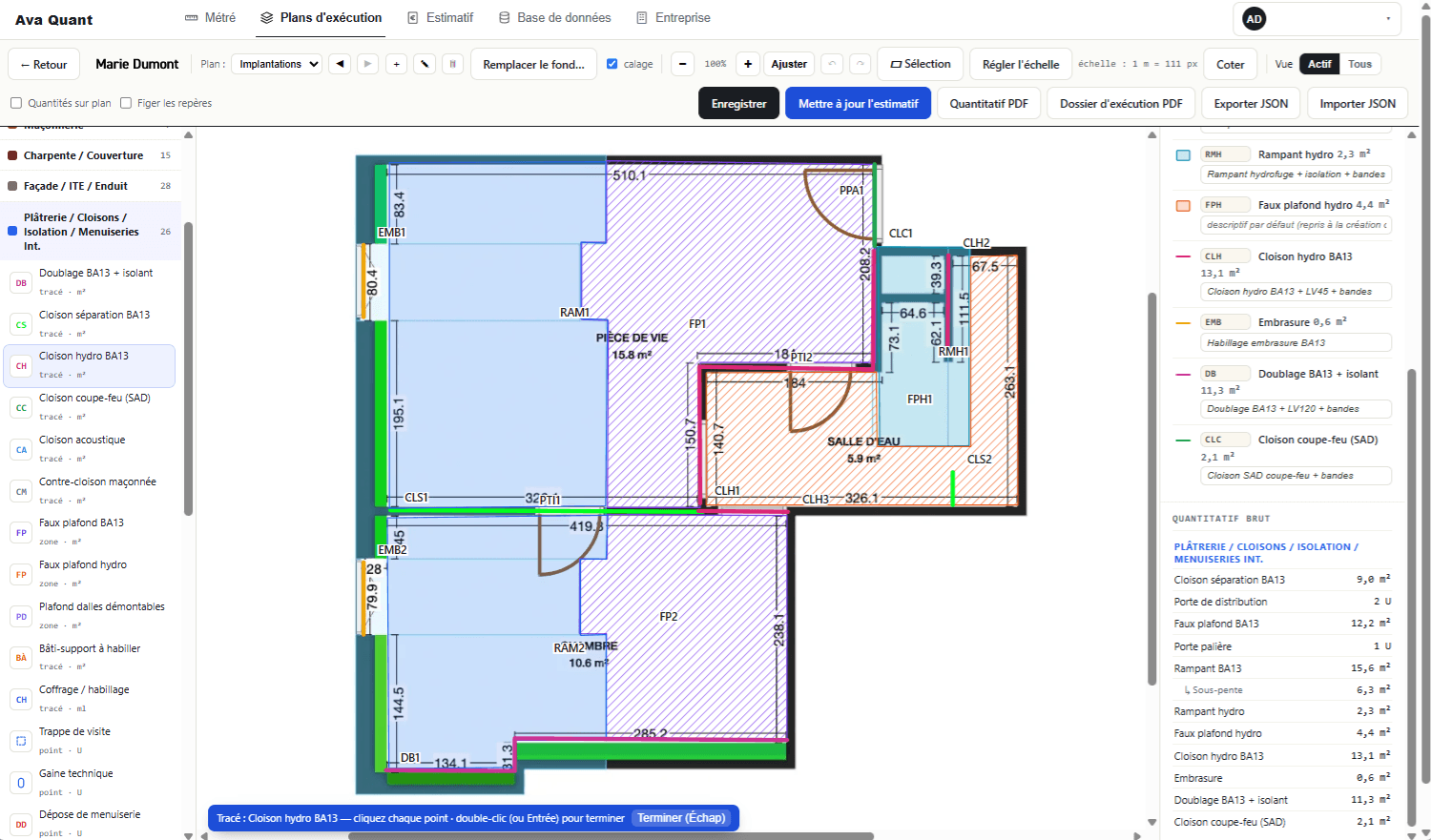Zoom in with the plus button beside Ajuster
This screenshot has height=840, width=1431.
(x=748, y=64)
